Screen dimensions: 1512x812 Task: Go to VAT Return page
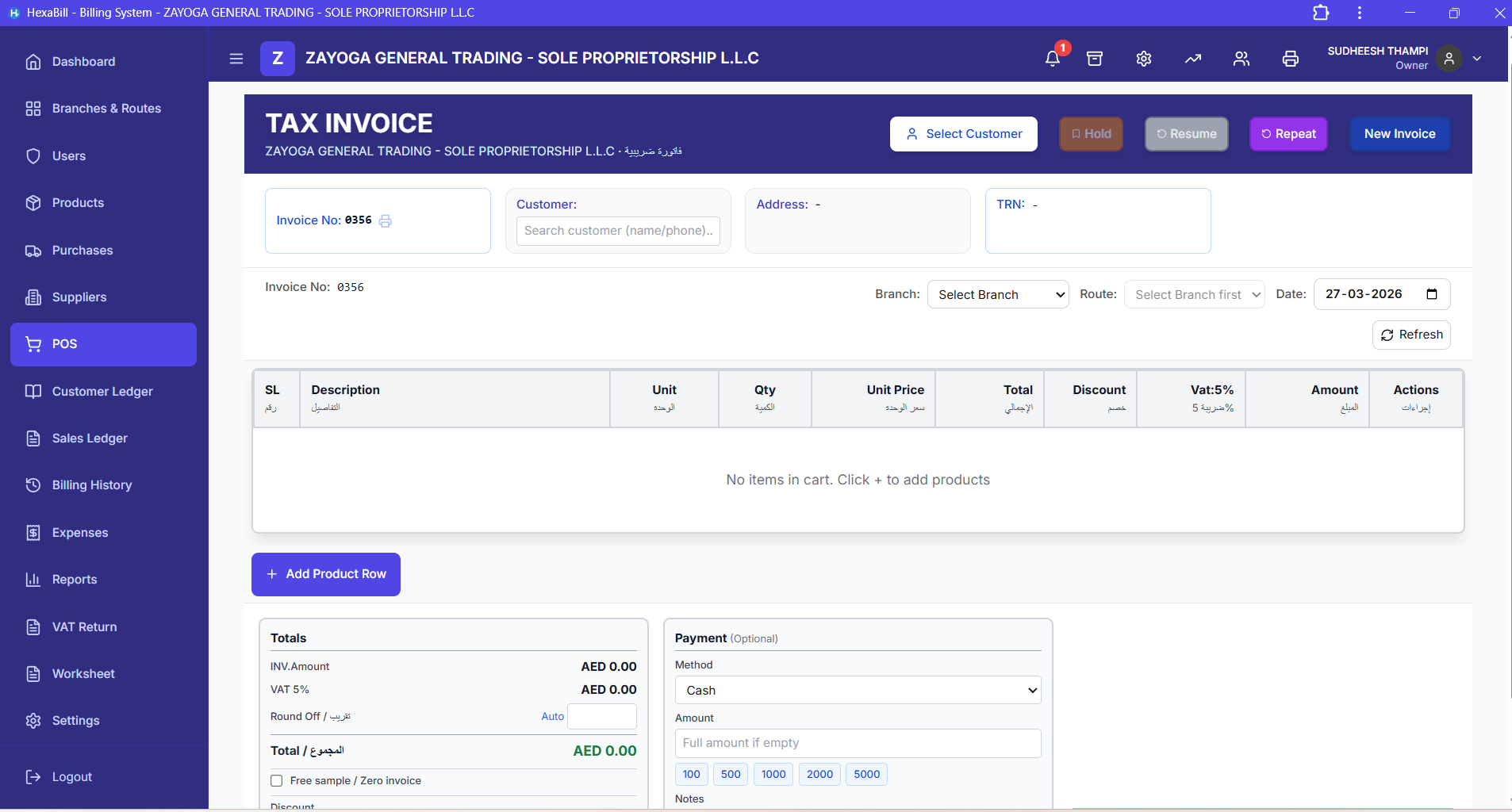point(103,627)
